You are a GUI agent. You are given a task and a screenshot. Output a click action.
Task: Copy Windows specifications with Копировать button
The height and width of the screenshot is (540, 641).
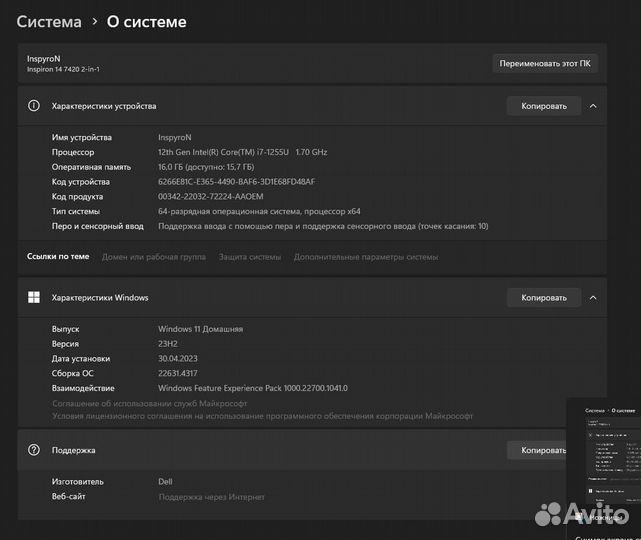[543, 297]
